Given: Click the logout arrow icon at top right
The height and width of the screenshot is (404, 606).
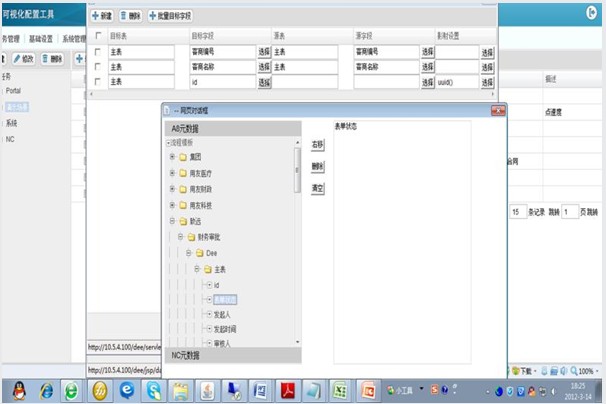Looking at the screenshot, I should point(591,13).
